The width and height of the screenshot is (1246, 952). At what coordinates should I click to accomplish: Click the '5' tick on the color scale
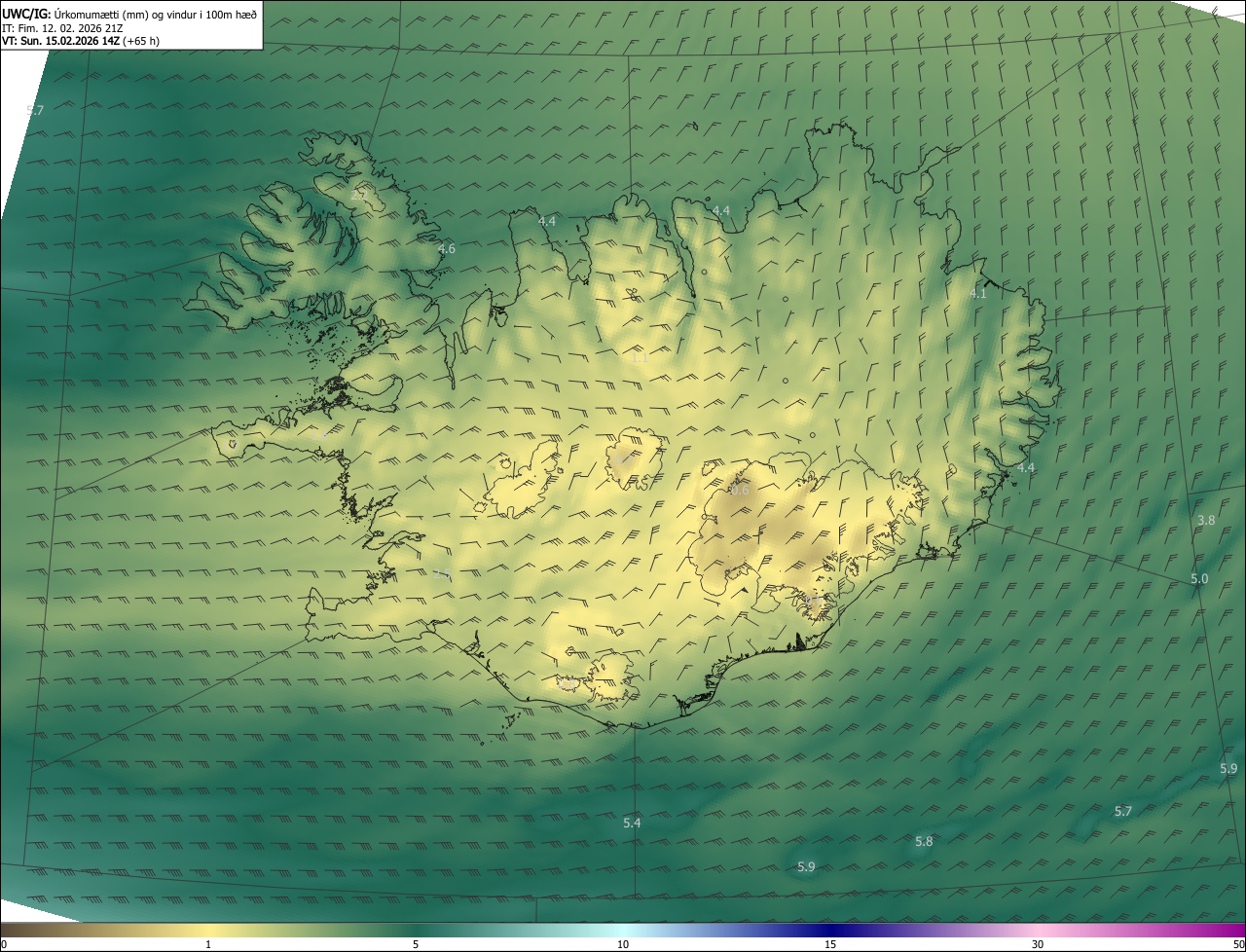(x=416, y=944)
